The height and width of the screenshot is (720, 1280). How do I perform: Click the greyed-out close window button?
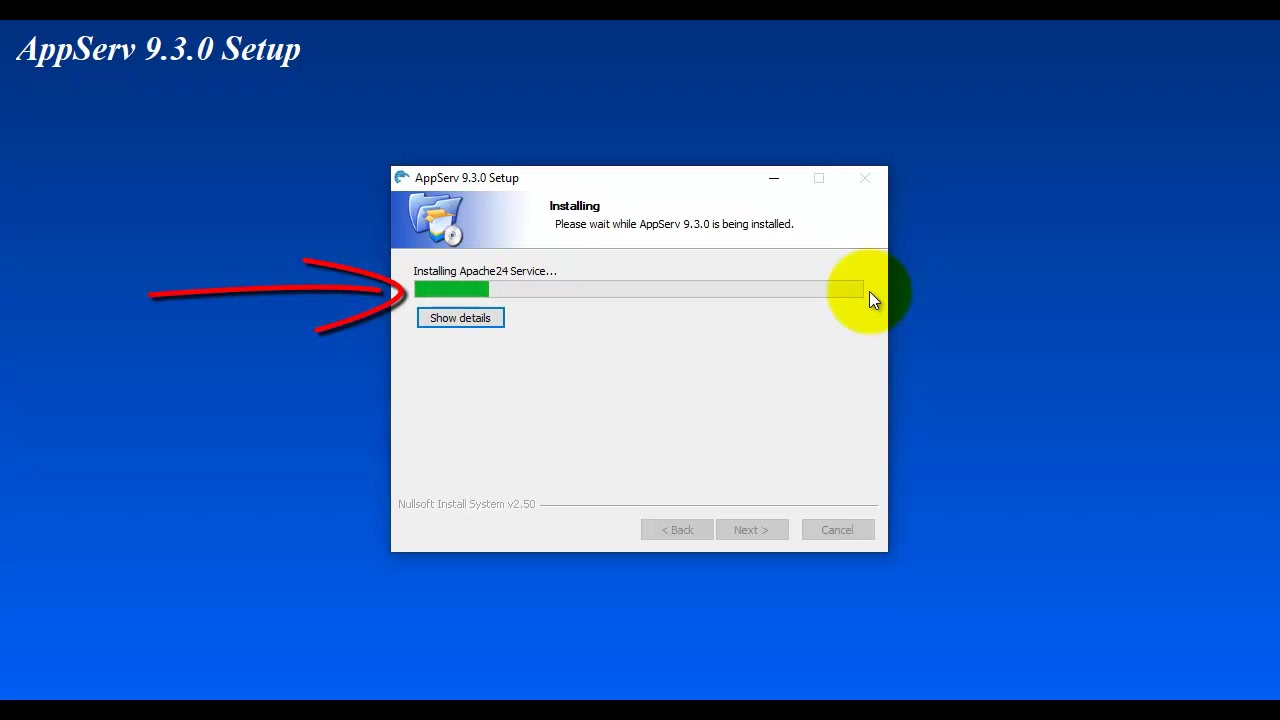coord(865,178)
